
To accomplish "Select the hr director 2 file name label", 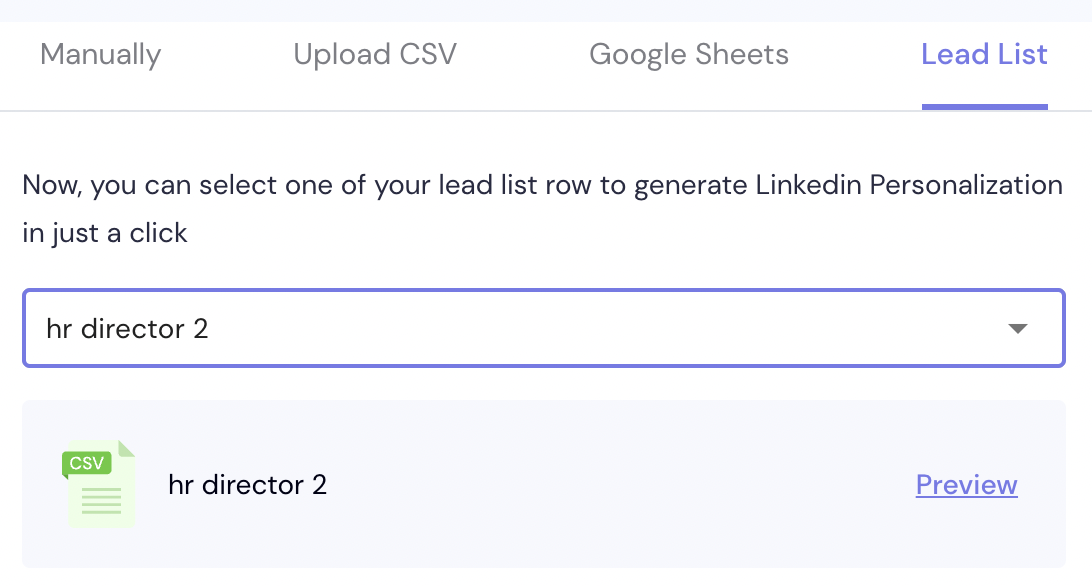I will [x=247, y=484].
